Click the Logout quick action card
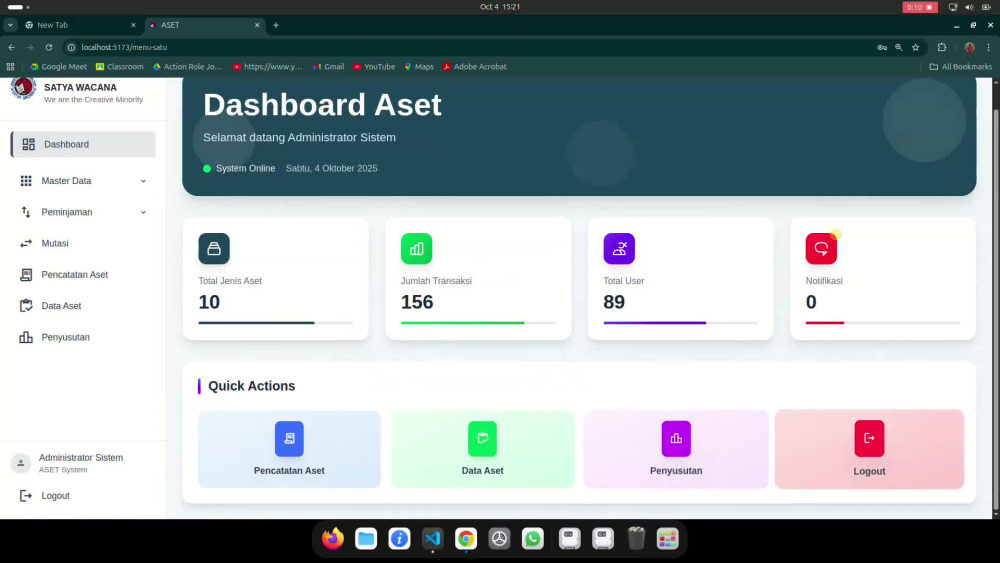Viewport: 1000px width, 563px height. [869, 450]
